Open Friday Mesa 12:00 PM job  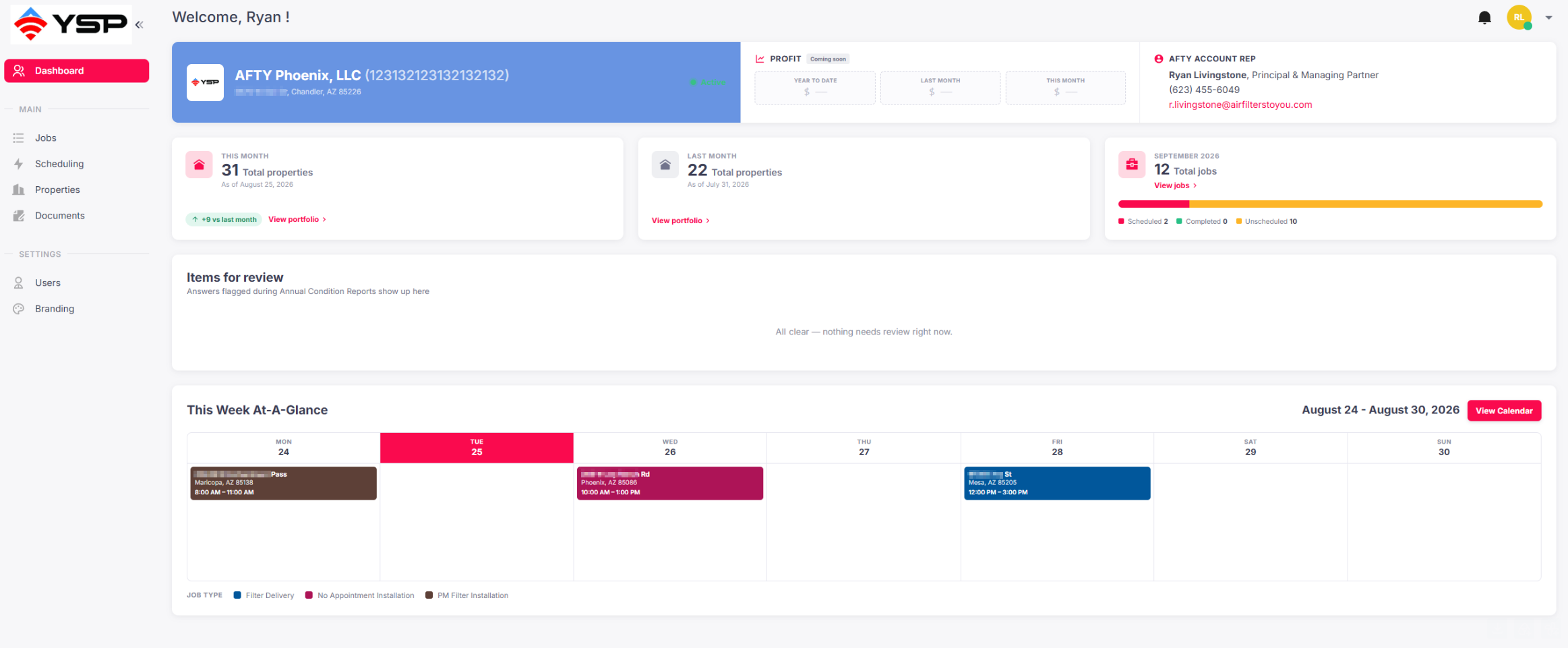click(1057, 483)
